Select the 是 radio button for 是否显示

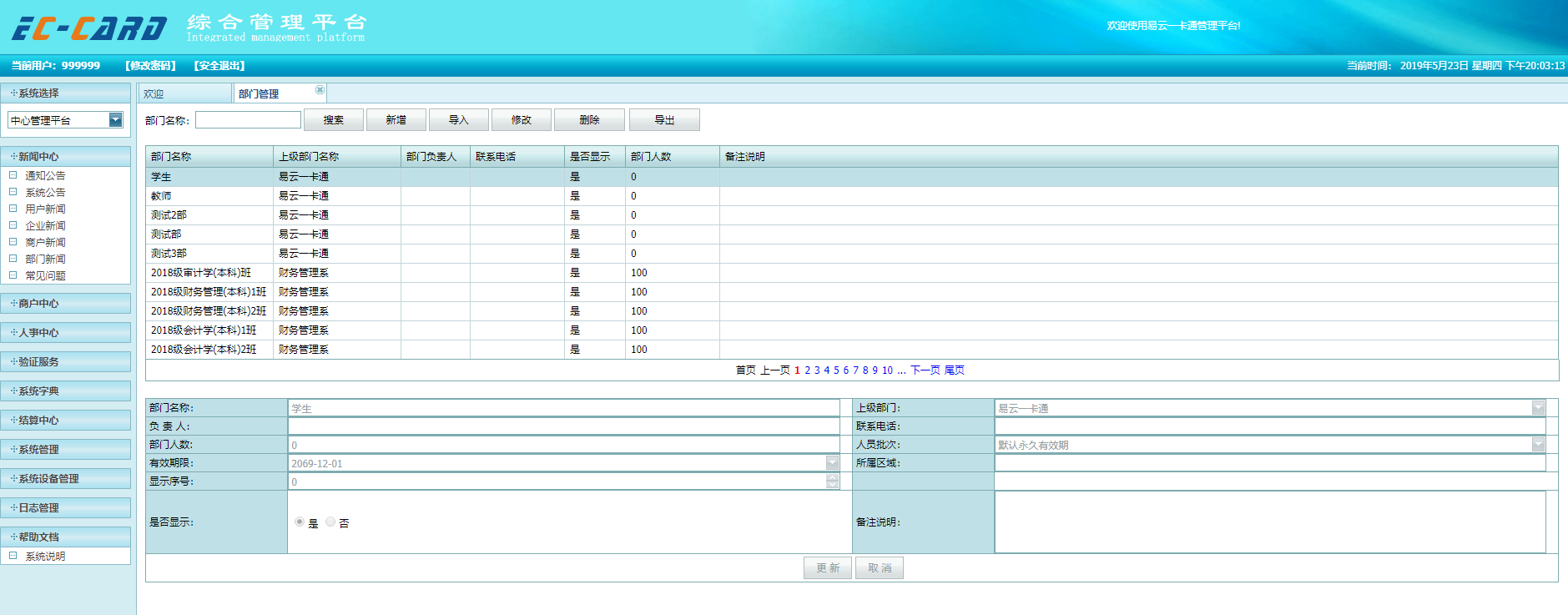point(300,522)
